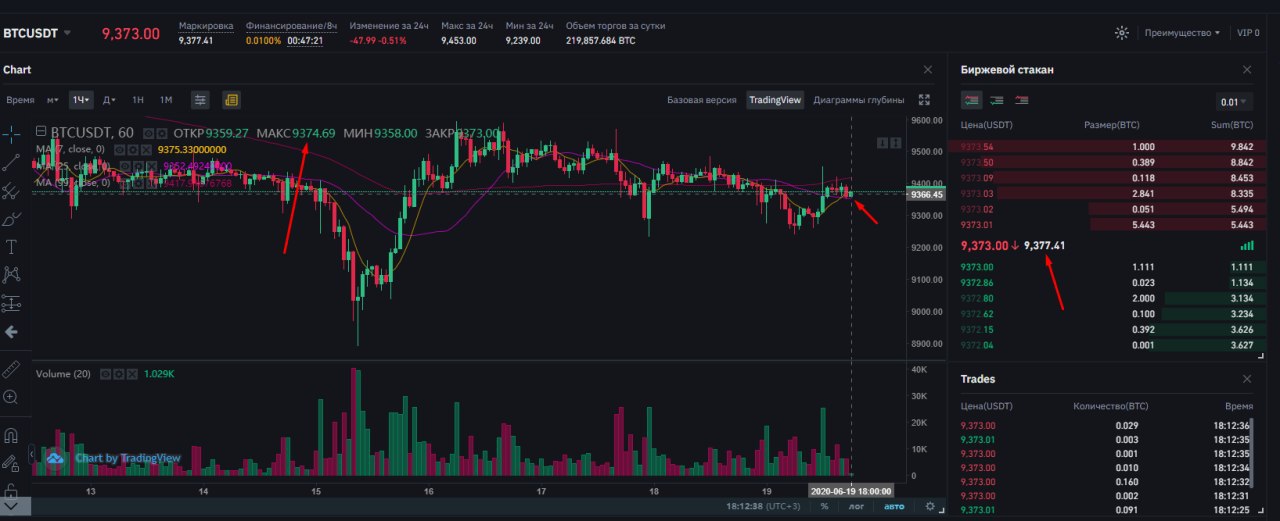Open the Преимущество dropdown
The height and width of the screenshot is (521, 1280).
click(1183, 33)
